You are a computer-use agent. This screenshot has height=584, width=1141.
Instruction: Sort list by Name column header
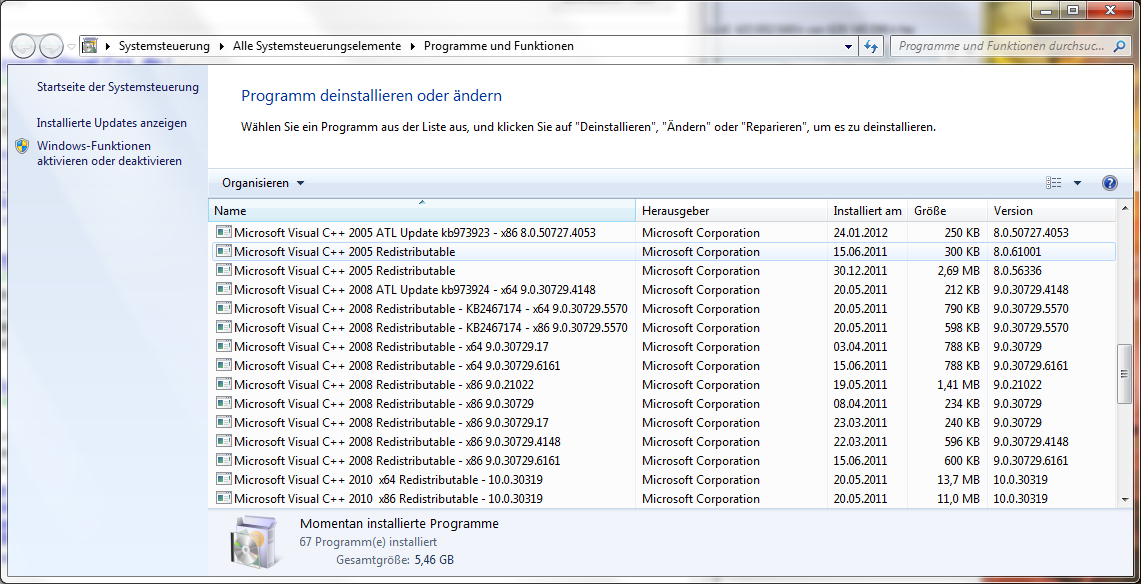[422, 211]
